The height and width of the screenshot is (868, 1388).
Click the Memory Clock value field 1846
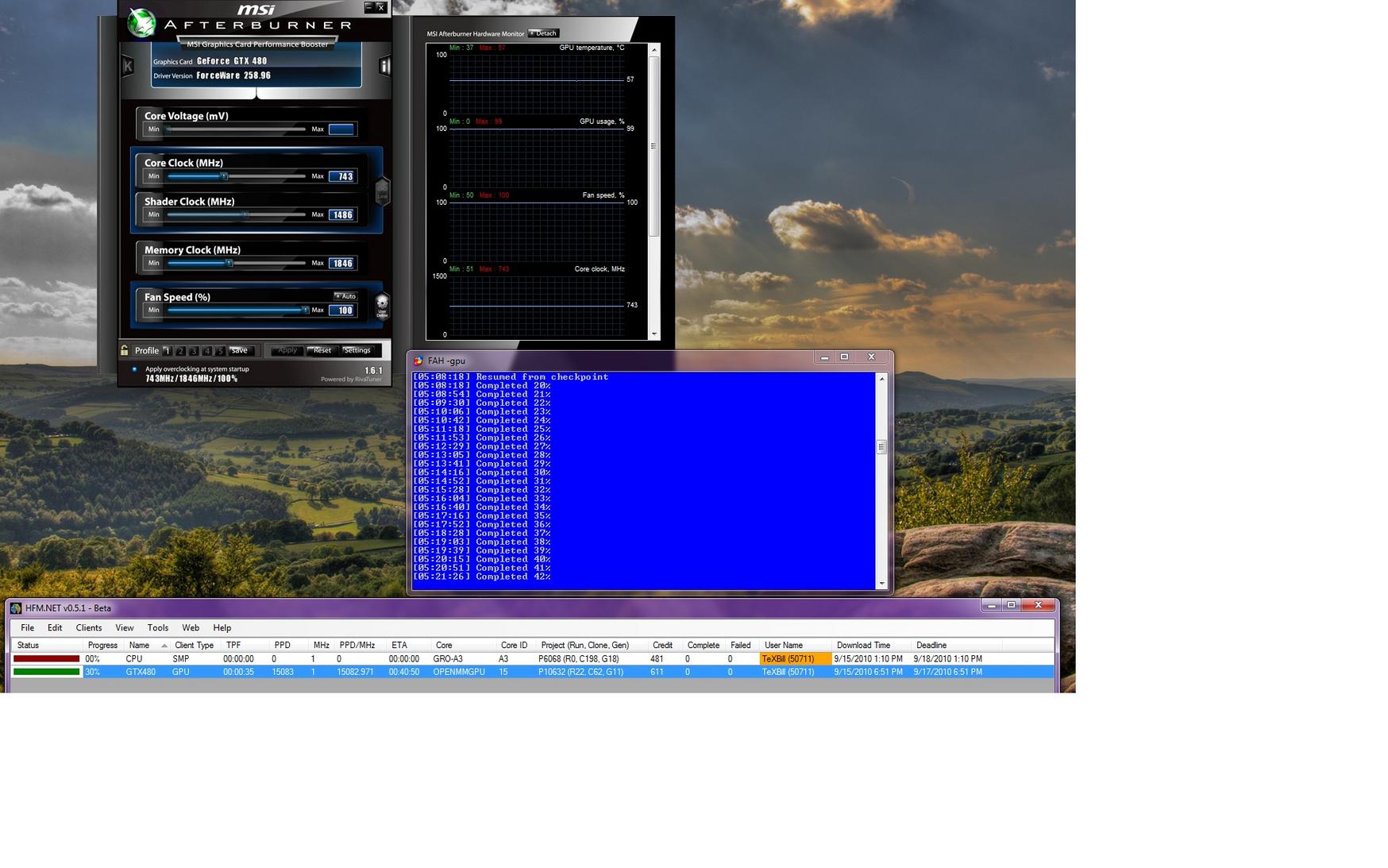342,263
